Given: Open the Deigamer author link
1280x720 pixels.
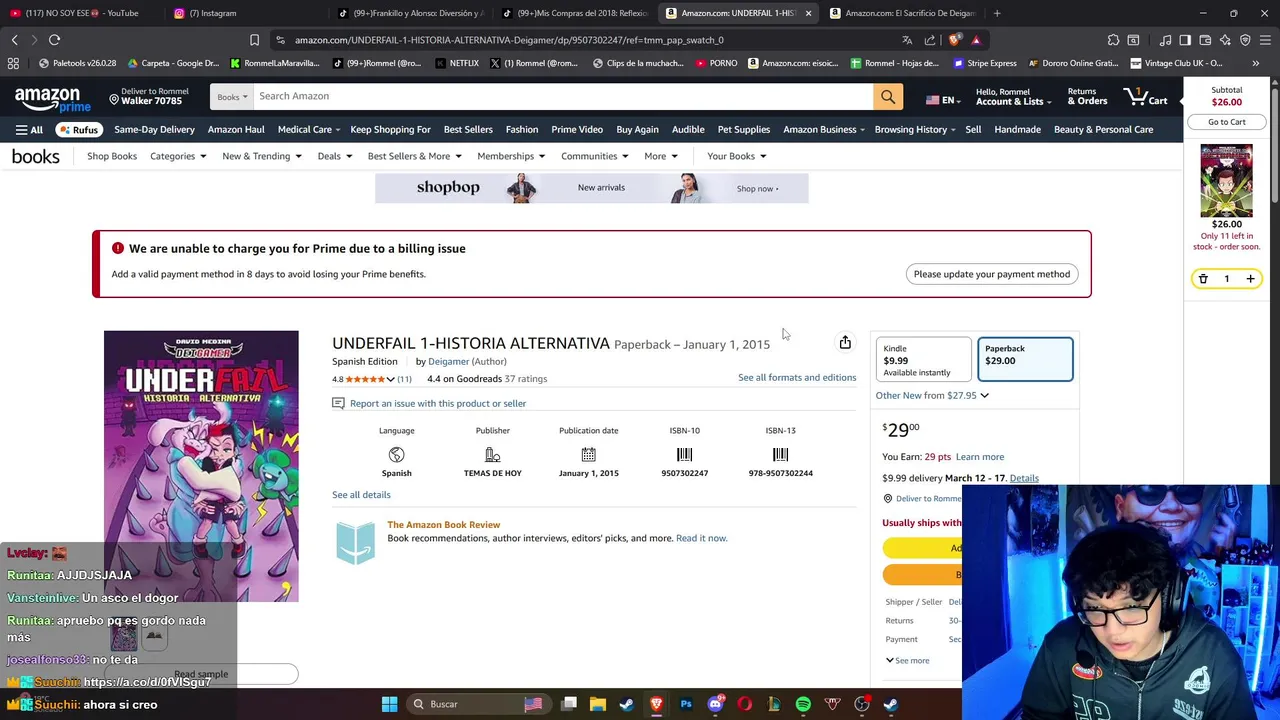Looking at the screenshot, I should [x=448, y=361].
